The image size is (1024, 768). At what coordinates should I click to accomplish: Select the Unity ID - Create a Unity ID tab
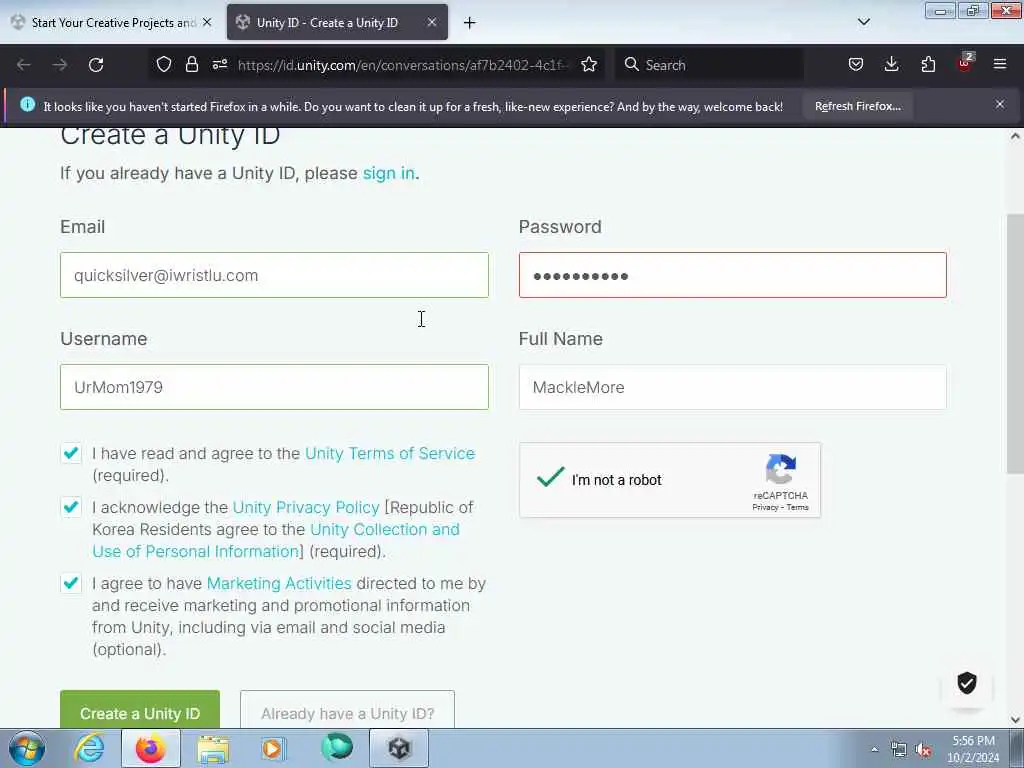tap(337, 22)
